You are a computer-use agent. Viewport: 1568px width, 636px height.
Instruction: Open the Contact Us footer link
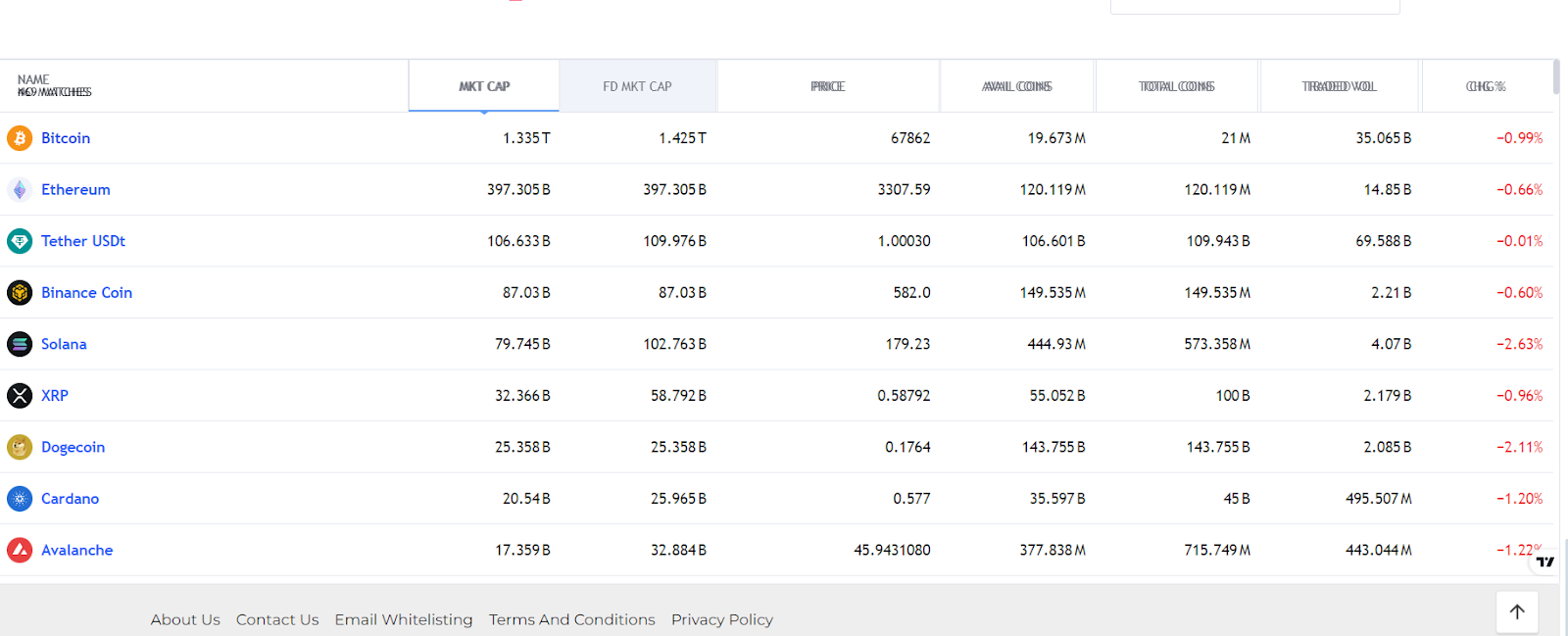click(x=277, y=619)
